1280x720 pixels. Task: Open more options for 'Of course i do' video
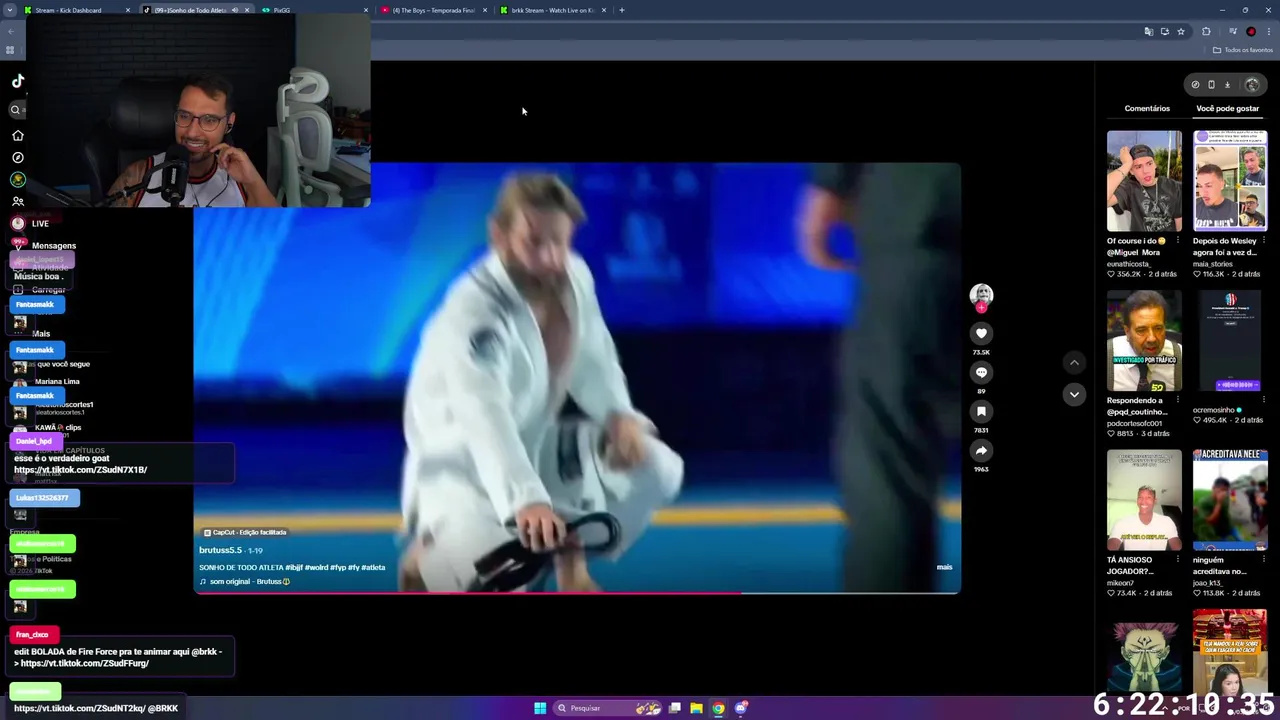click(x=1178, y=241)
